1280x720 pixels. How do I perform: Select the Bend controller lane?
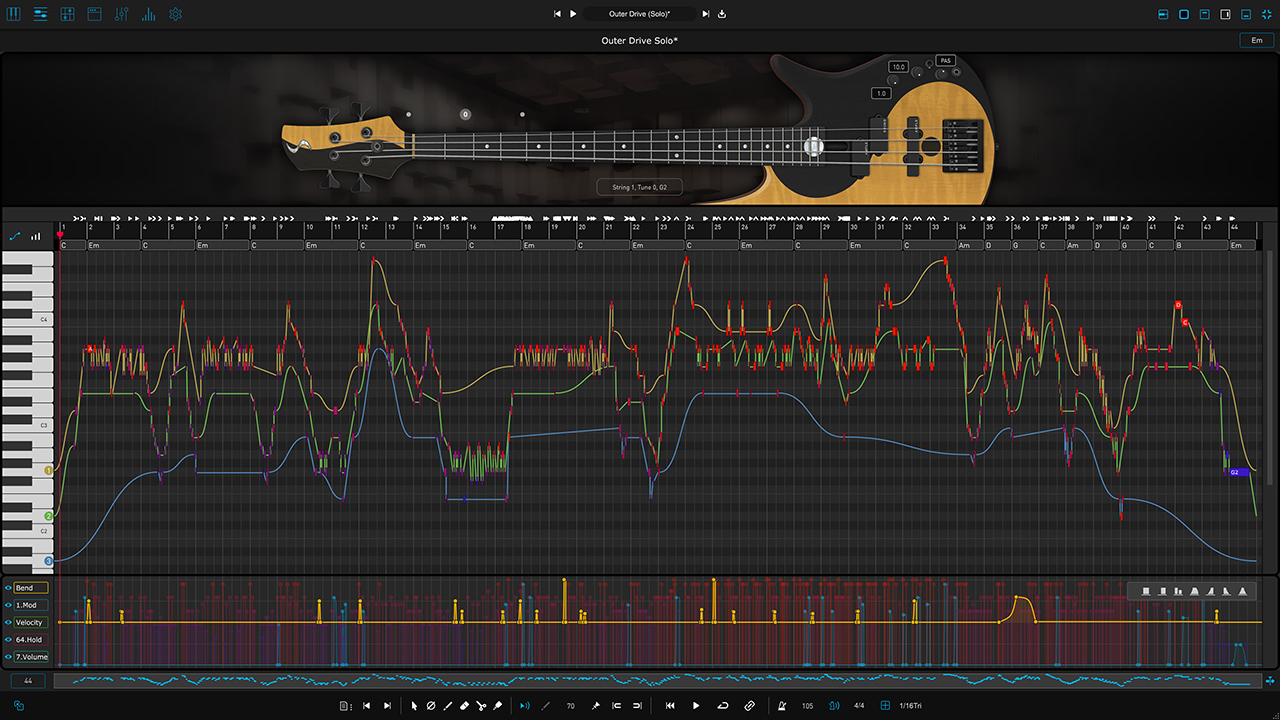(x=31, y=588)
